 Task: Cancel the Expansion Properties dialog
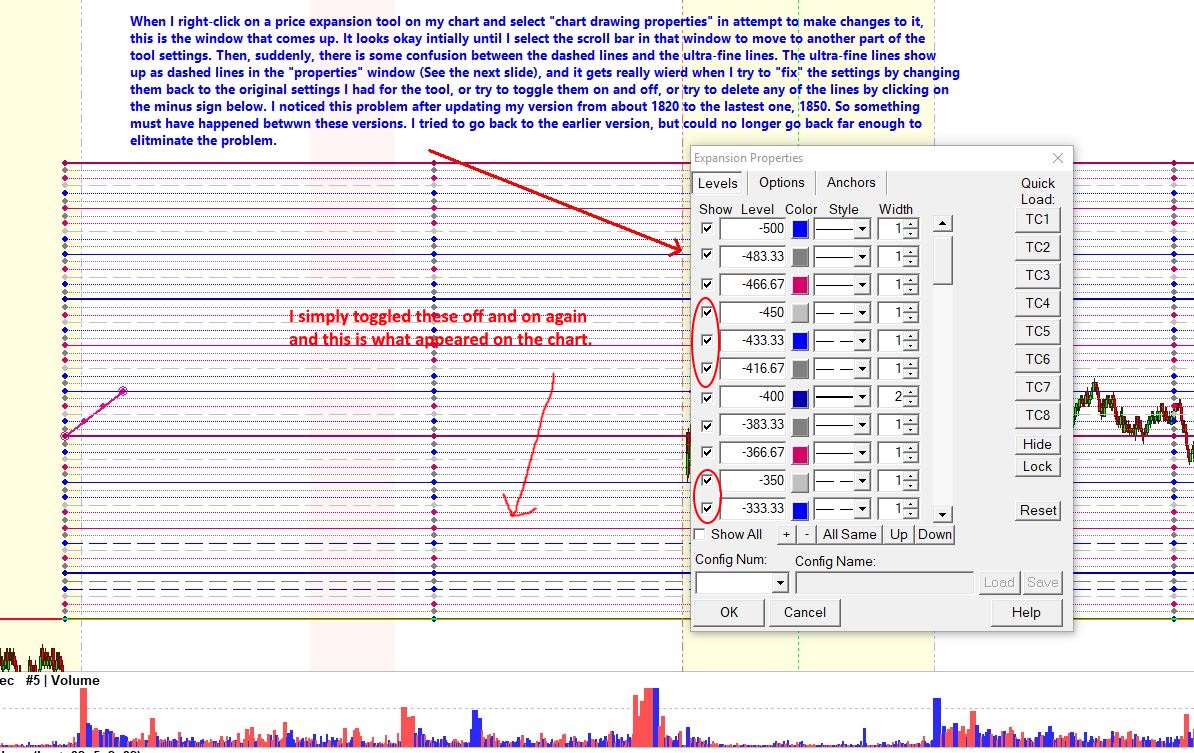(x=804, y=612)
